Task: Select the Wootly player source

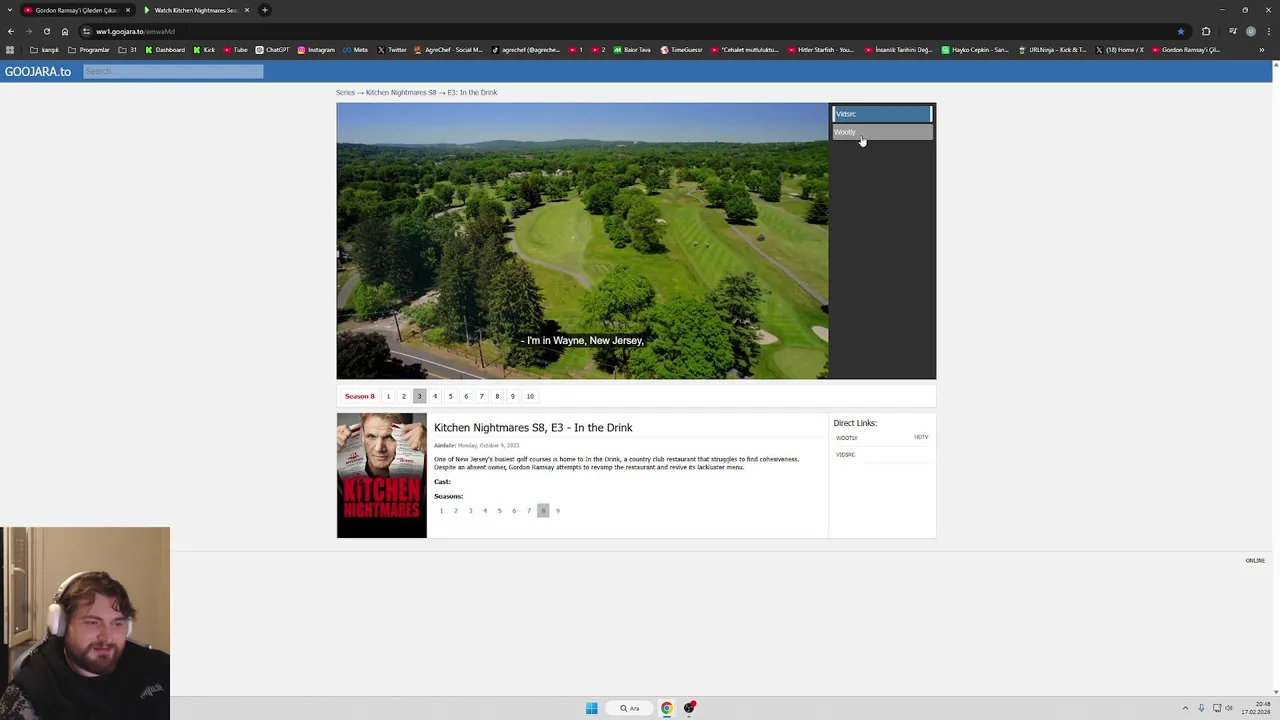Action: coord(882,132)
